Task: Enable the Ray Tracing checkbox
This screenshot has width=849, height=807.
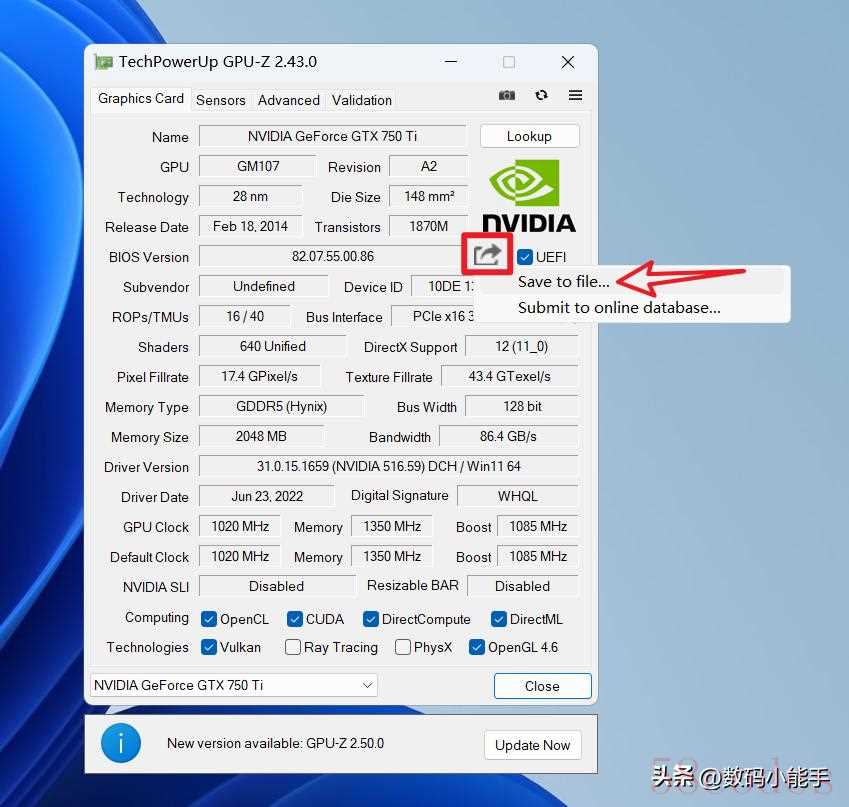Action: [293, 647]
